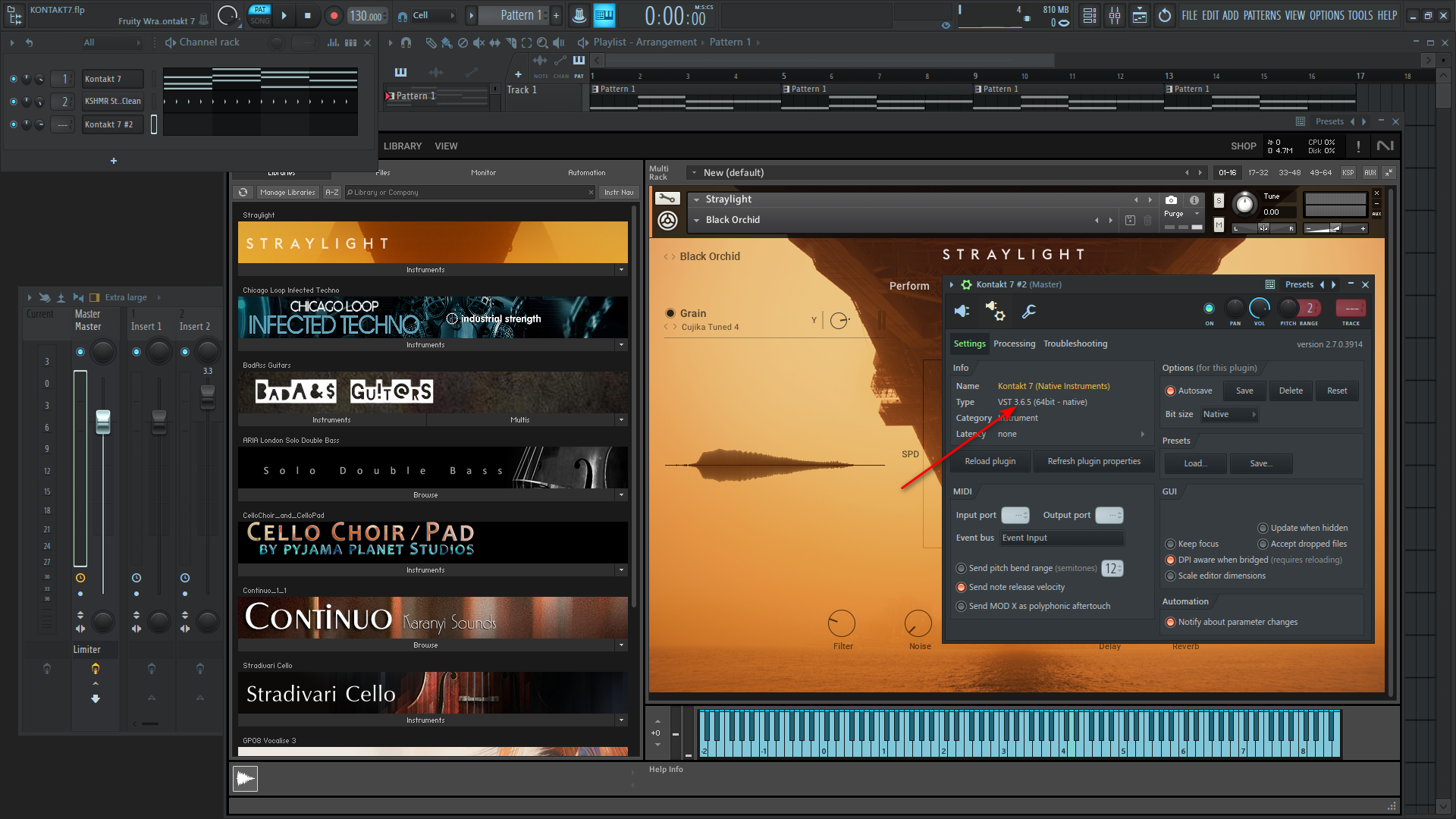Switch to the Processing tab

(x=1014, y=344)
